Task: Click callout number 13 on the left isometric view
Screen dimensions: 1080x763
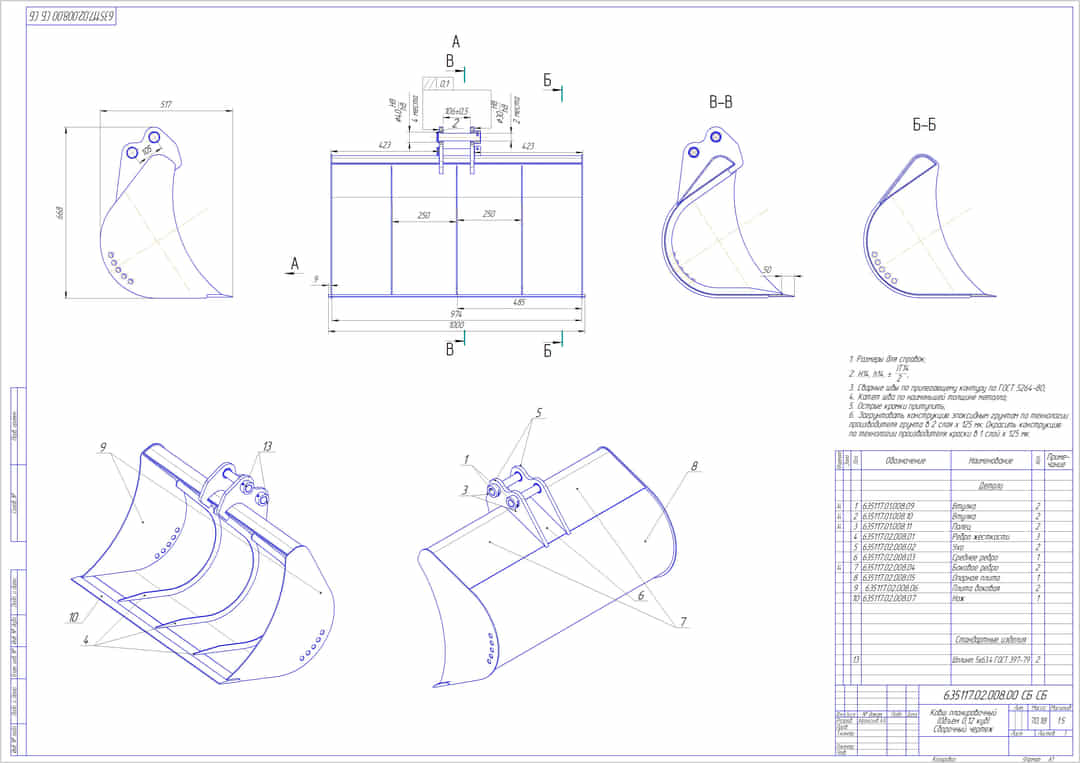Action: point(267,446)
